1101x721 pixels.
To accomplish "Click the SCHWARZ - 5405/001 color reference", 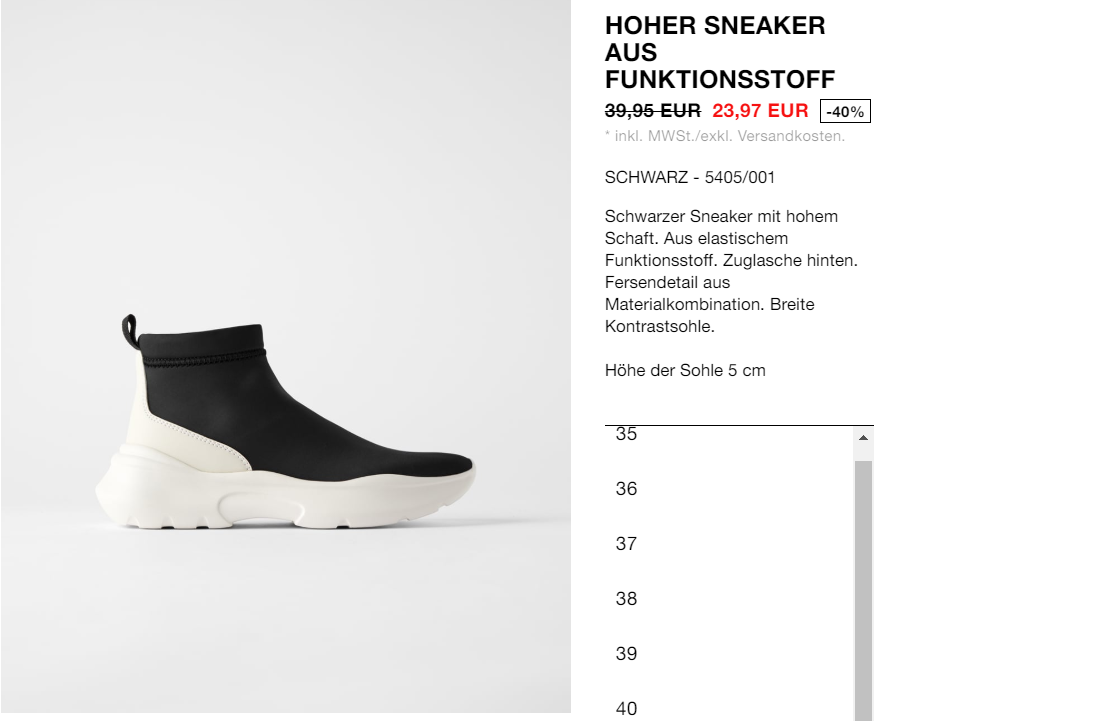I will point(690,178).
